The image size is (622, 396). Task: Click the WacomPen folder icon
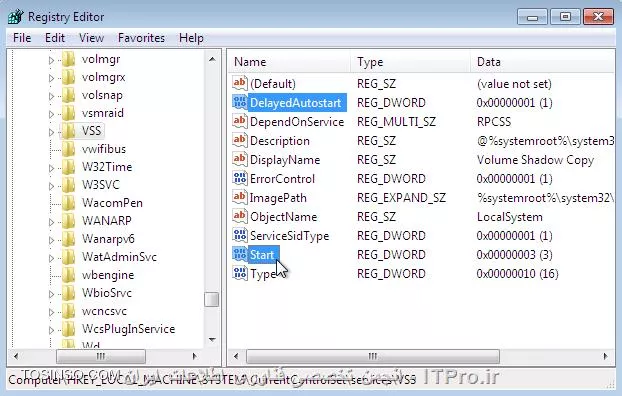pyautogui.click(x=69, y=203)
